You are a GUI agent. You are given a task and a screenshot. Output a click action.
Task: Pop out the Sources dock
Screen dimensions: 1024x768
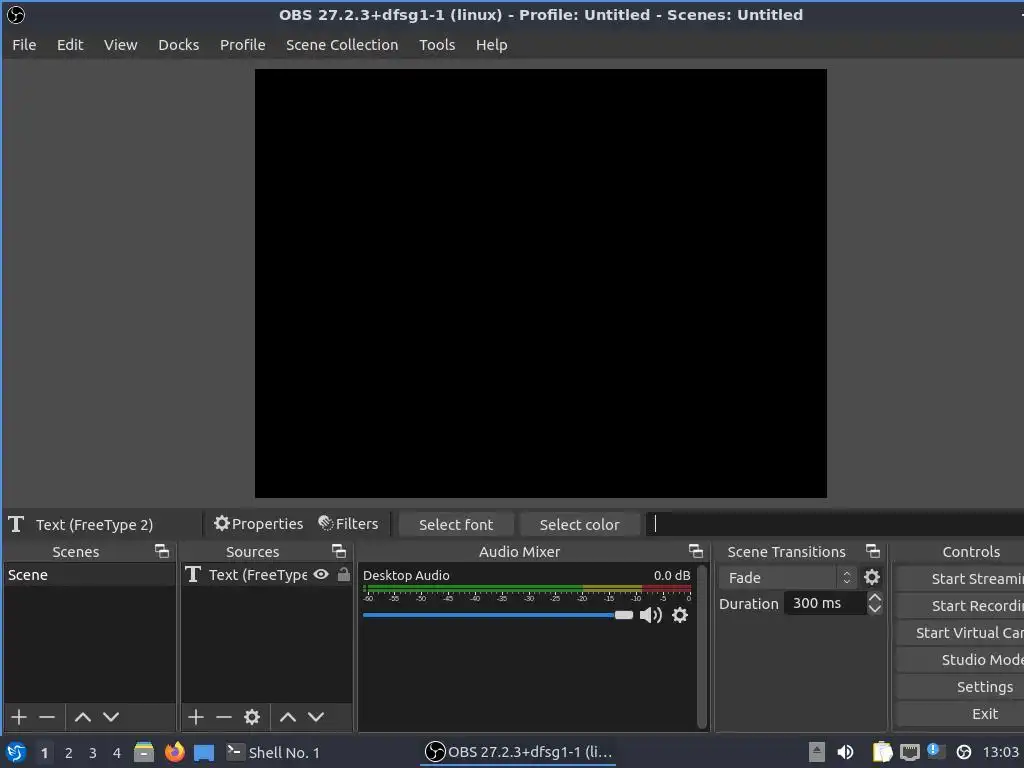coord(339,551)
